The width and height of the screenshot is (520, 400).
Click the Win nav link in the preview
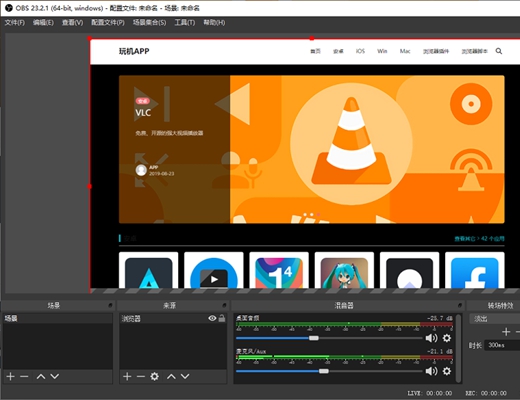[382, 51]
